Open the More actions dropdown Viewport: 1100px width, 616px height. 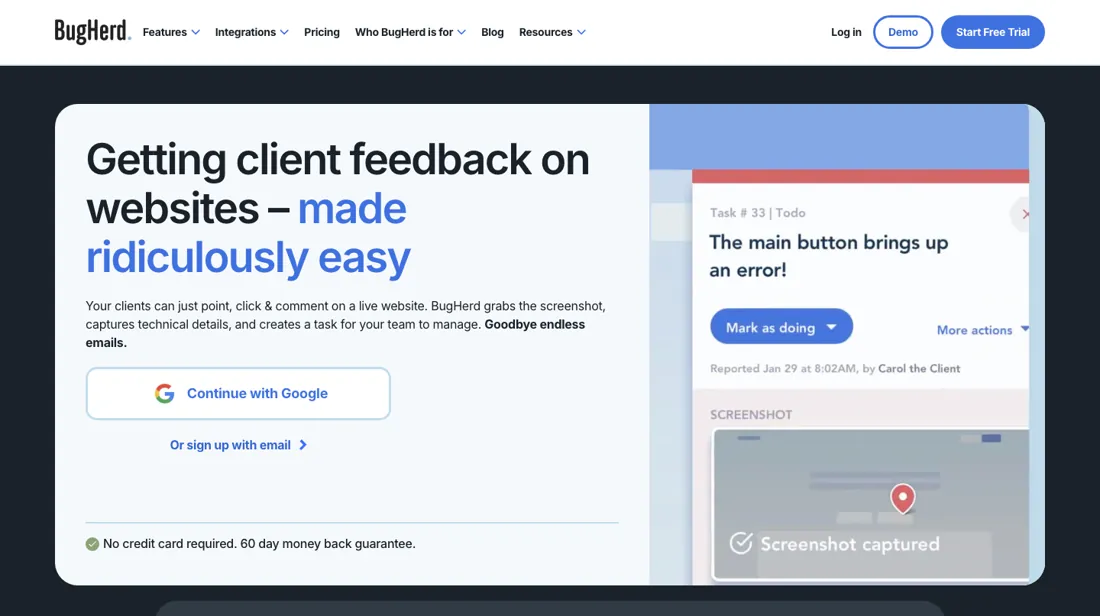(983, 330)
